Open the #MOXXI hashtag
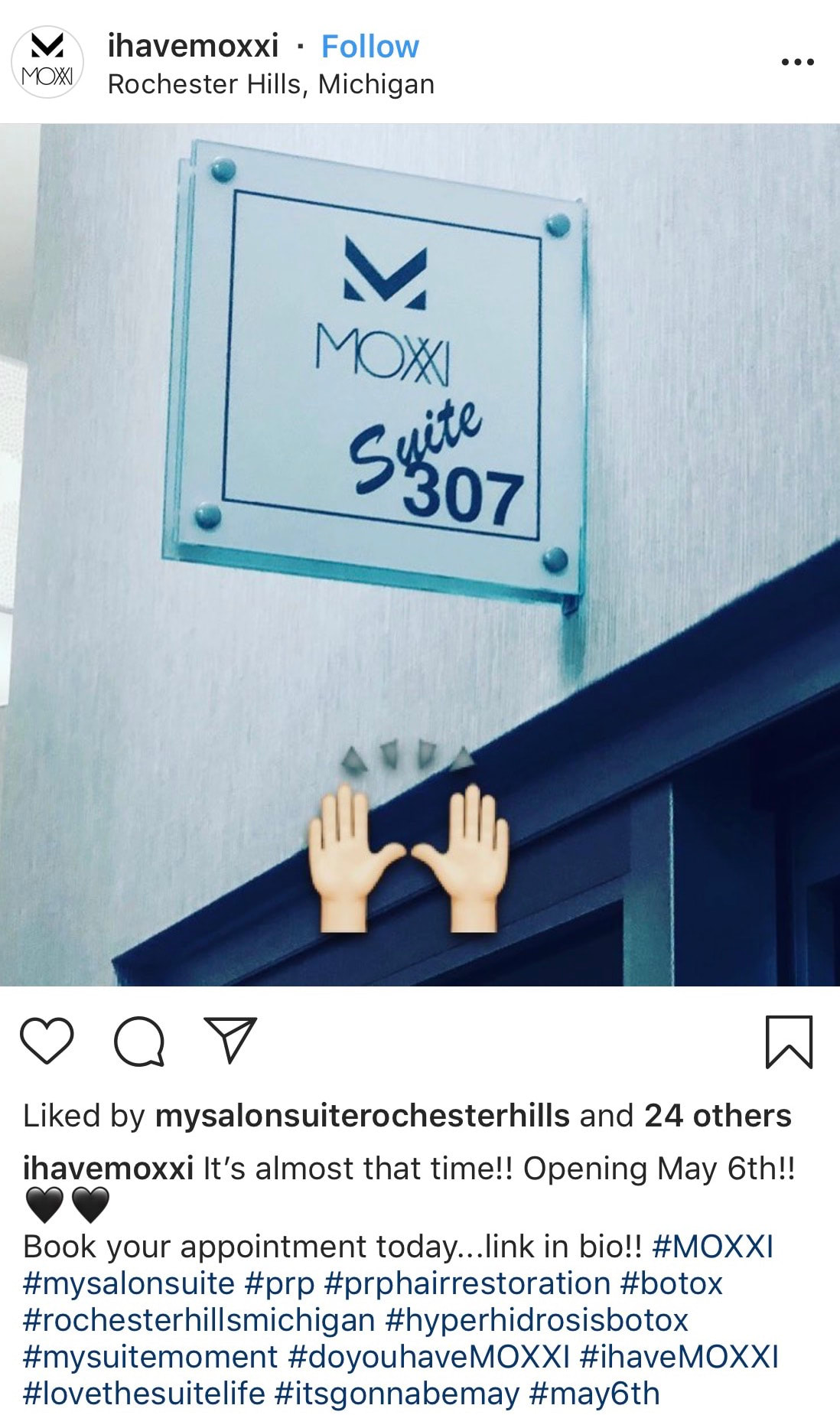840x1415 pixels. coord(712,1247)
